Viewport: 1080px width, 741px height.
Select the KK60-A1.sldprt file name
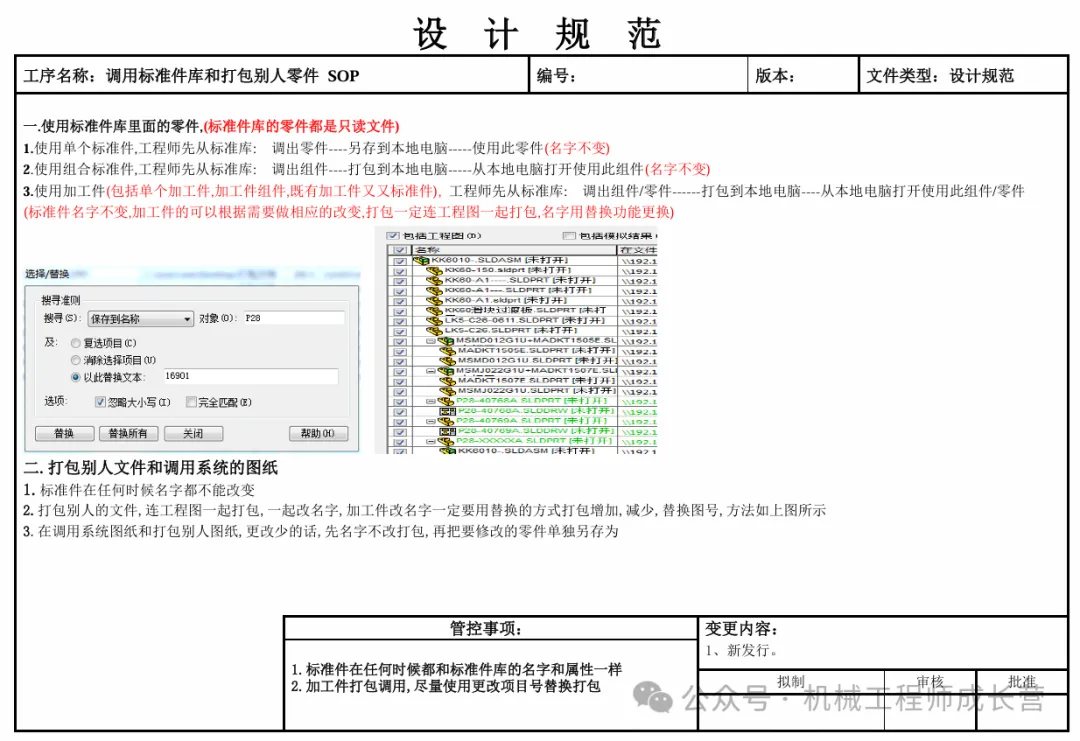click(x=485, y=300)
